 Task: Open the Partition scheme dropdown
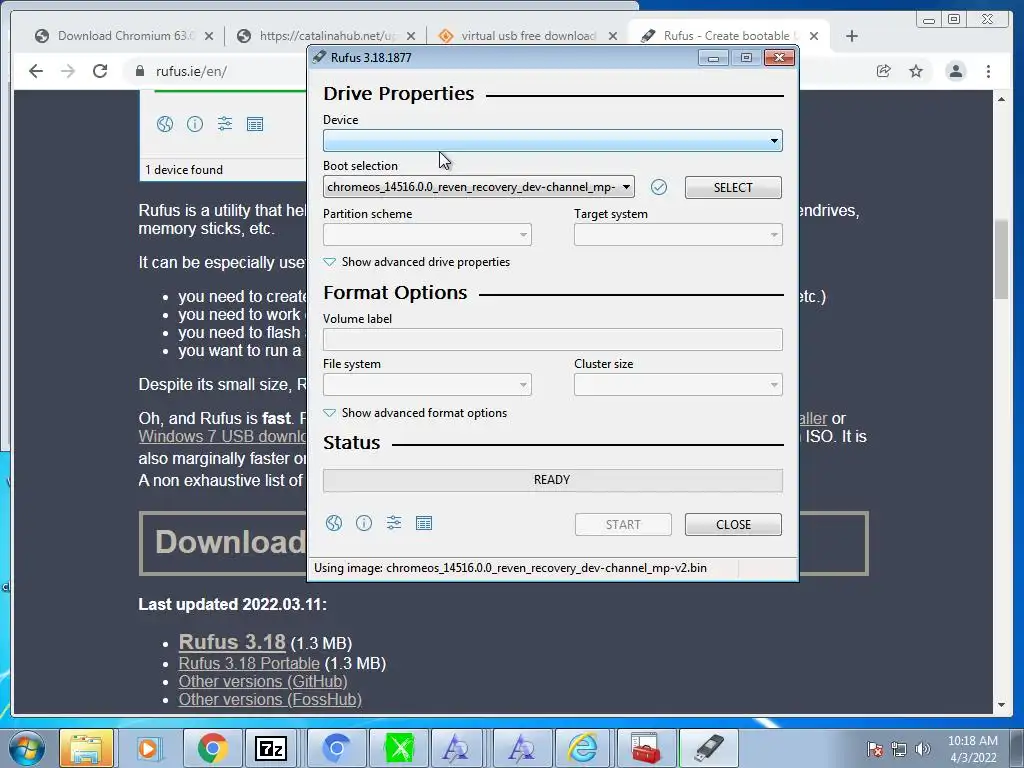pyautogui.click(x=427, y=234)
